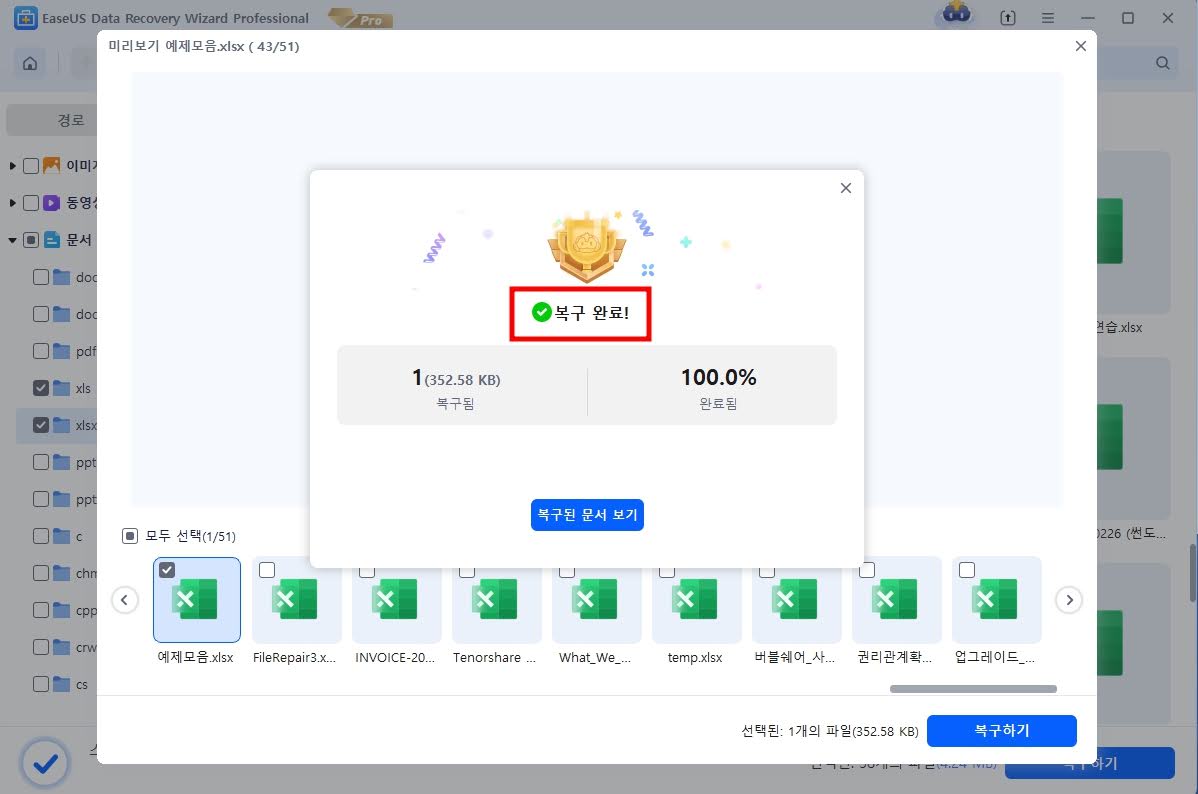This screenshot has height=794, width=1198.
Task: Select the green check icon next to 복구 완료
Action: pyautogui.click(x=540, y=311)
